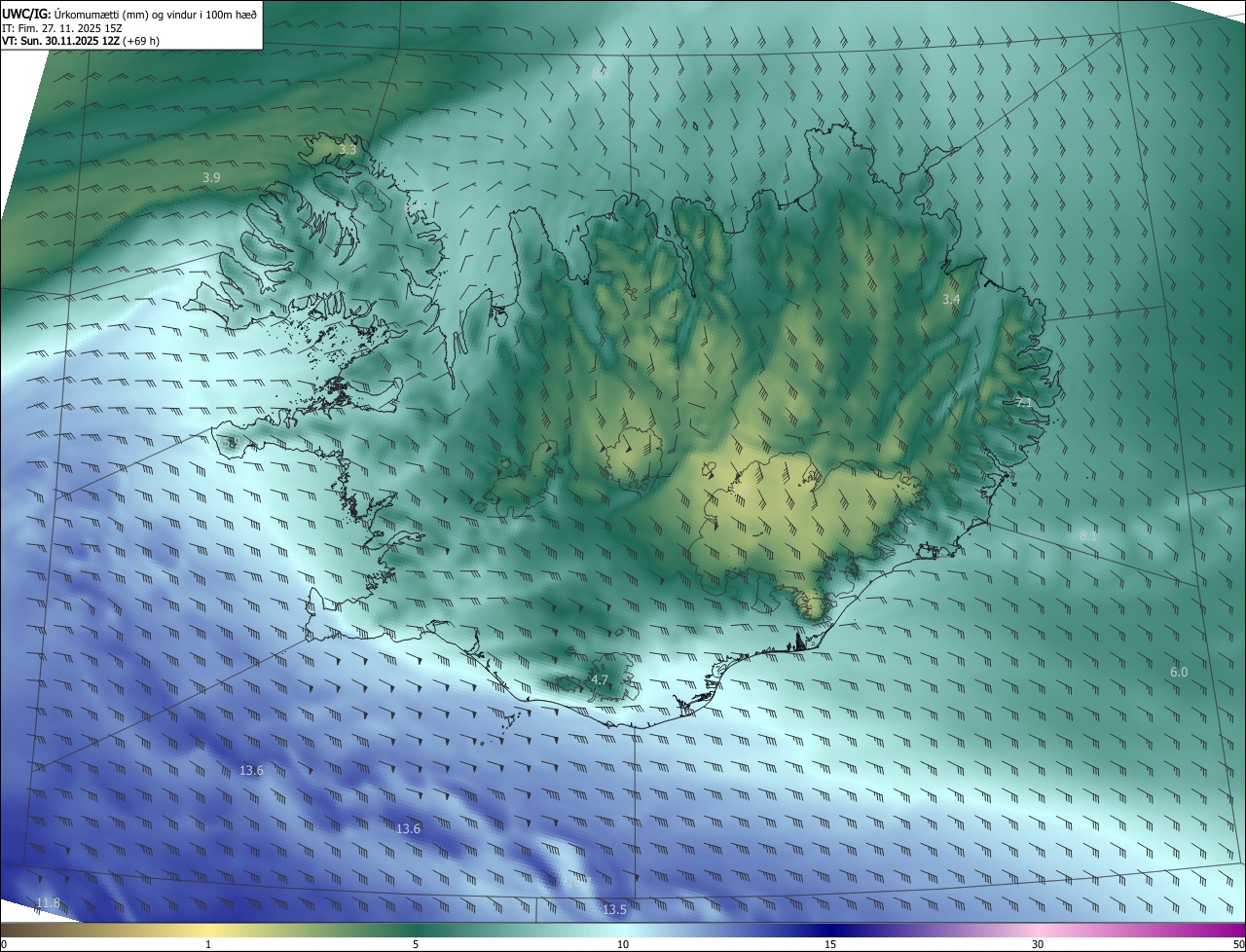The width and height of the screenshot is (1246, 952).
Task: Click the color scale tick label '50'
Action: point(1238,944)
